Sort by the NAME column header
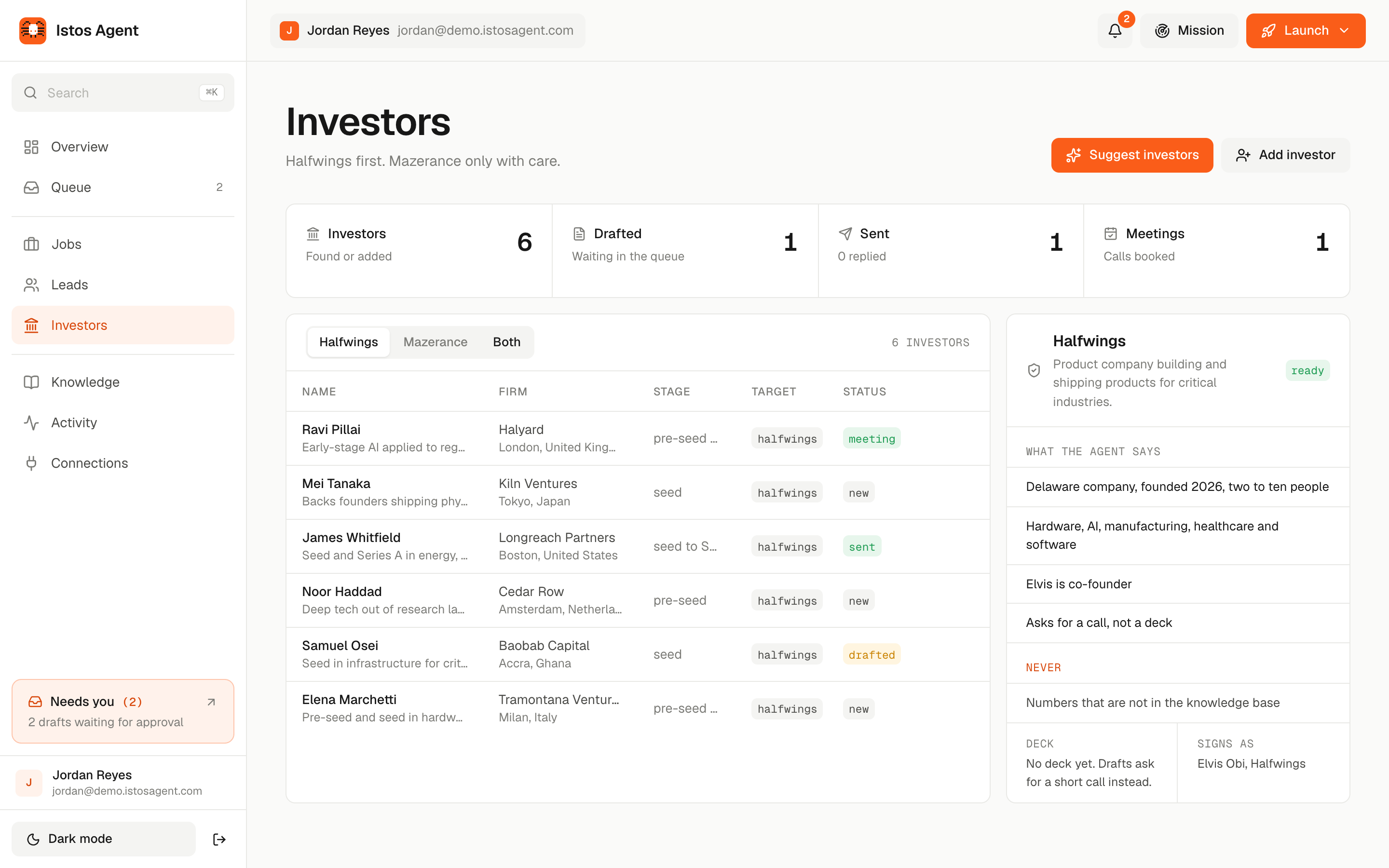 [318, 392]
